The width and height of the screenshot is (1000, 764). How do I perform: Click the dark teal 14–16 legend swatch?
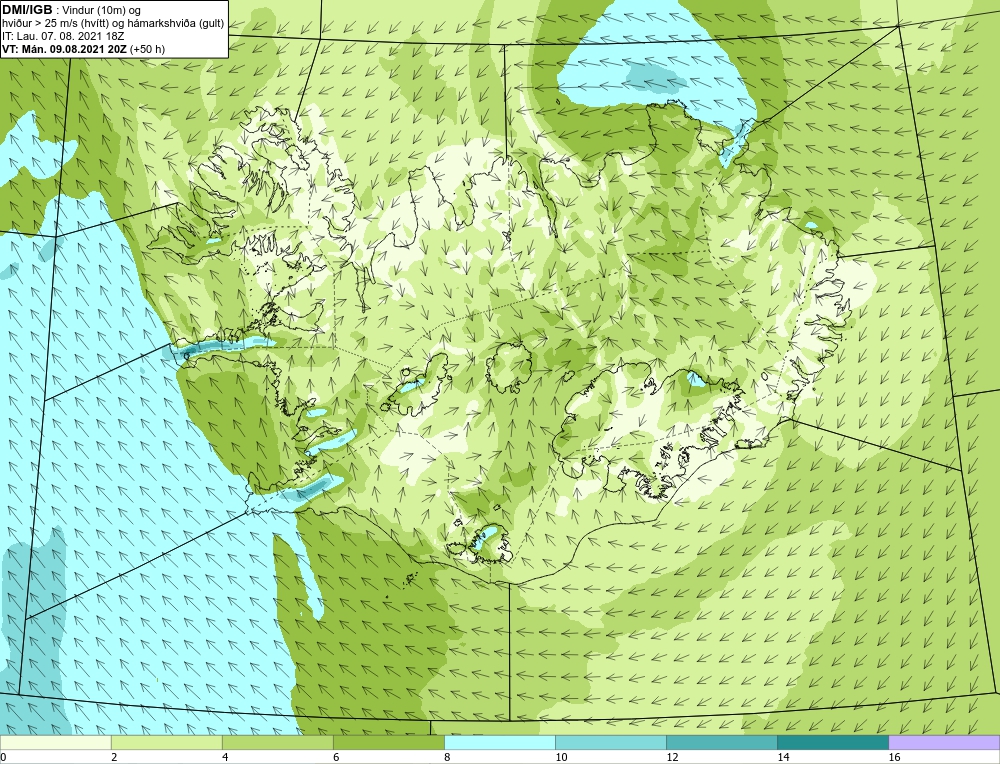coord(832,742)
